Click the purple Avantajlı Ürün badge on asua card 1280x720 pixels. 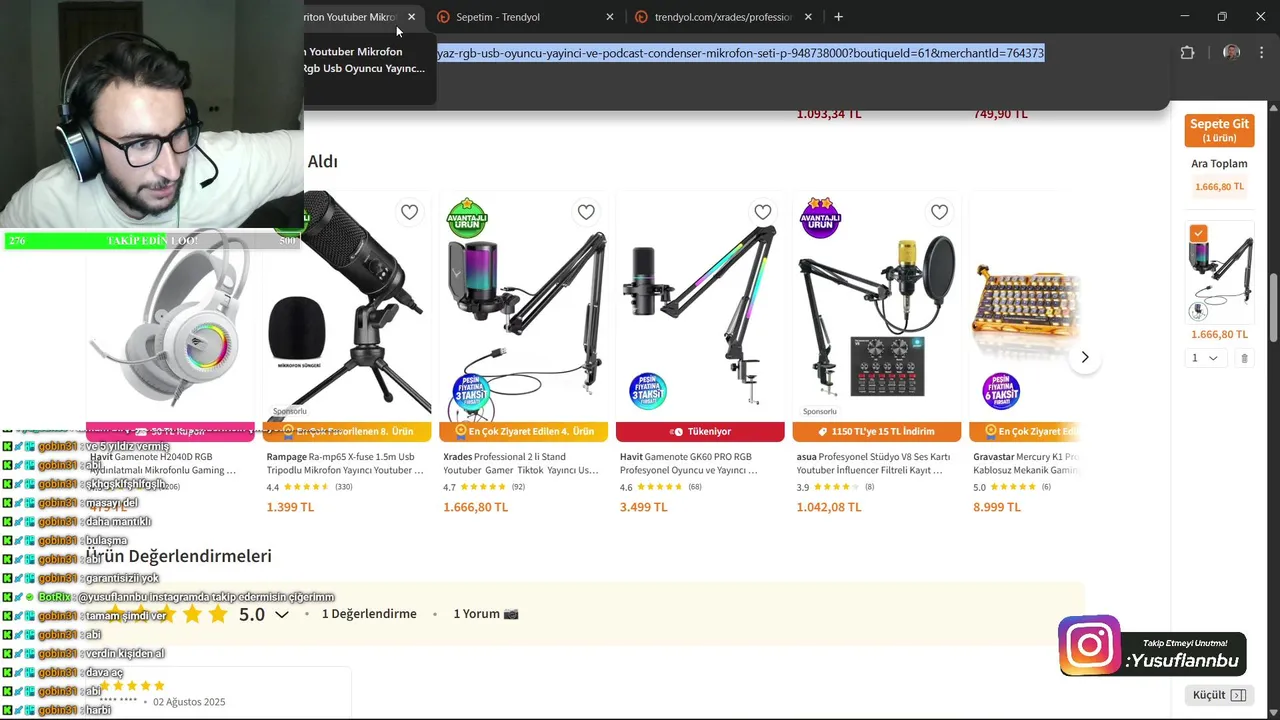click(x=820, y=219)
